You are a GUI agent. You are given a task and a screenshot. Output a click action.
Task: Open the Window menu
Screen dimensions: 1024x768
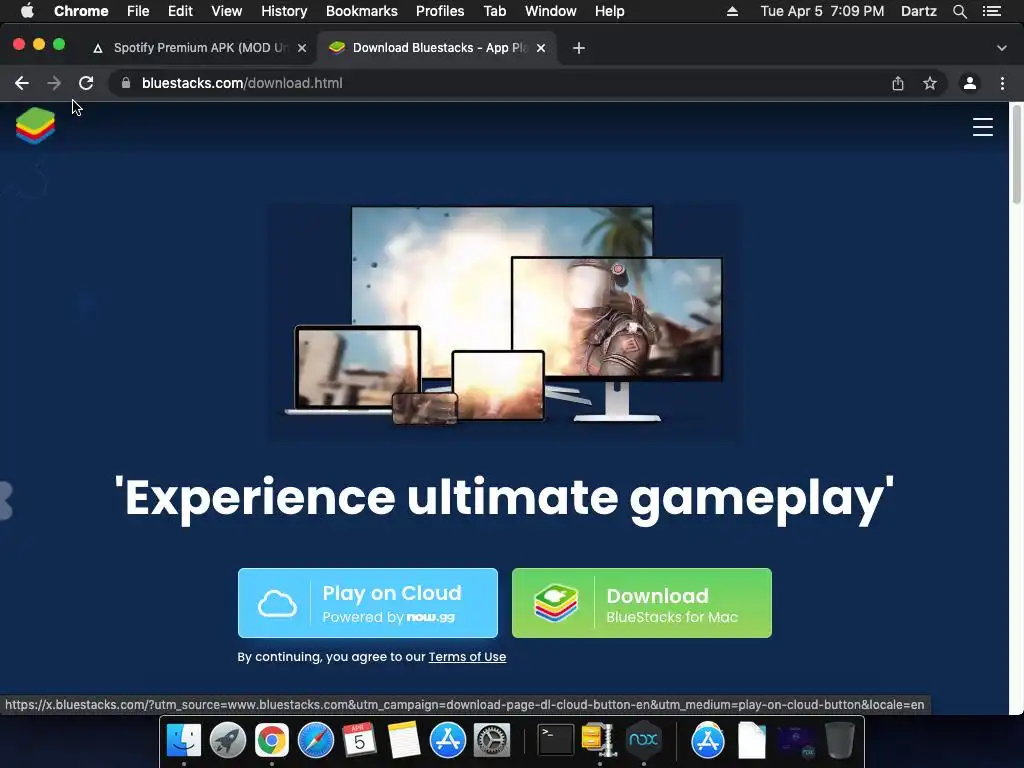pos(551,11)
